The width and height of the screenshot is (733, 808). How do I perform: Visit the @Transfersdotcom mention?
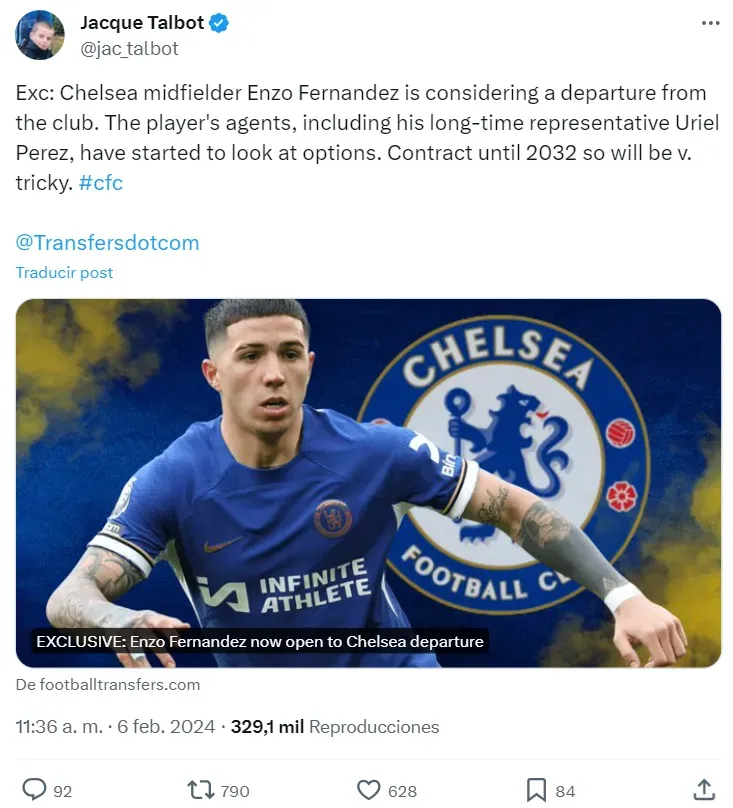click(107, 242)
